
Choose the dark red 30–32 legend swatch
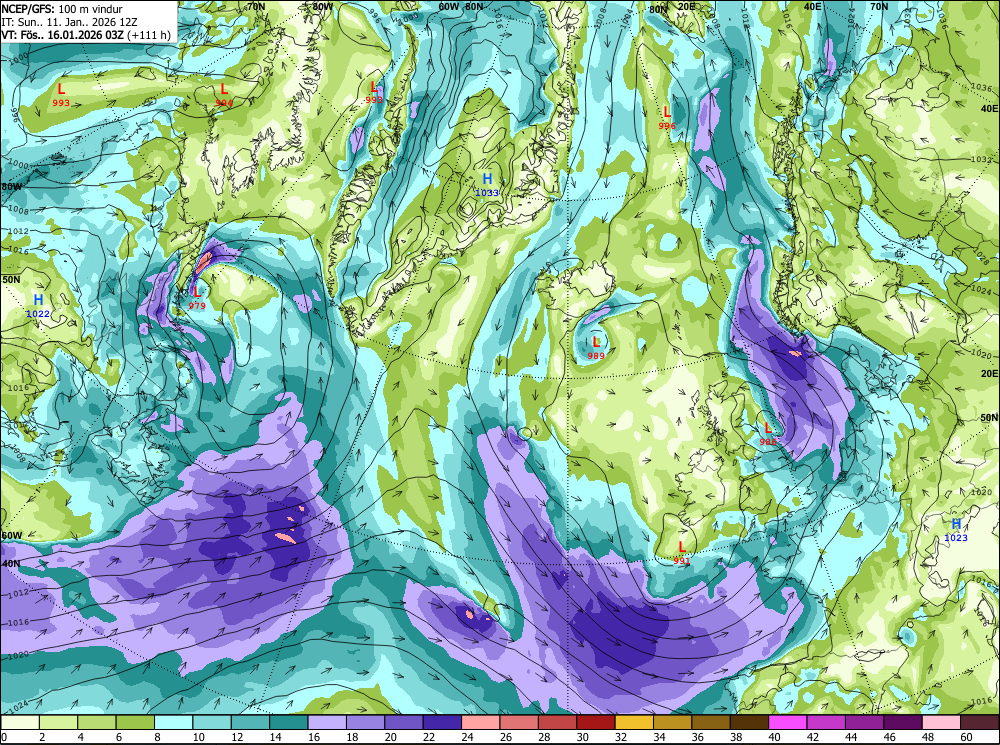pyautogui.click(x=596, y=722)
